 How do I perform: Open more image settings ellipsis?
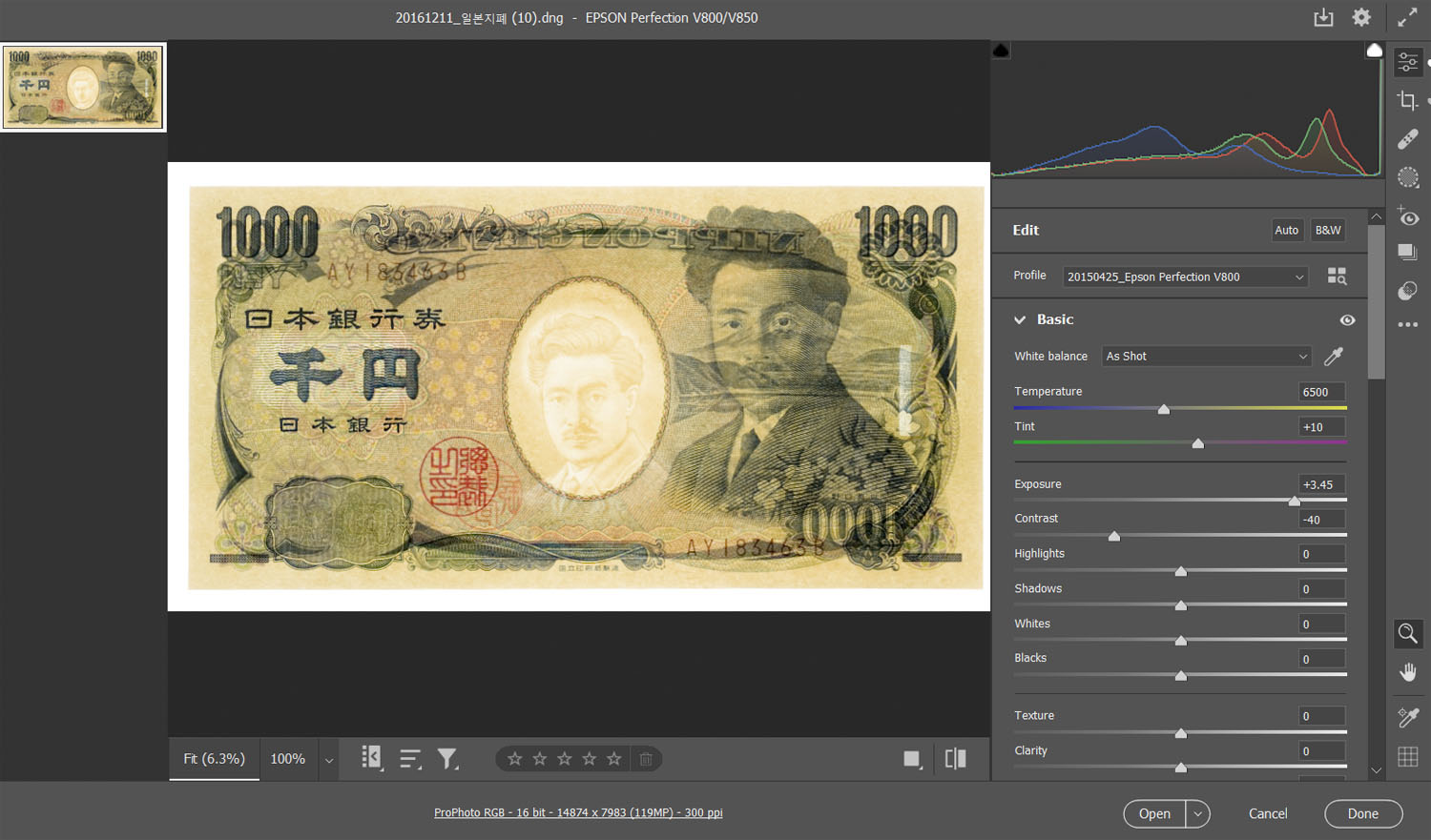tap(1407, 325)
